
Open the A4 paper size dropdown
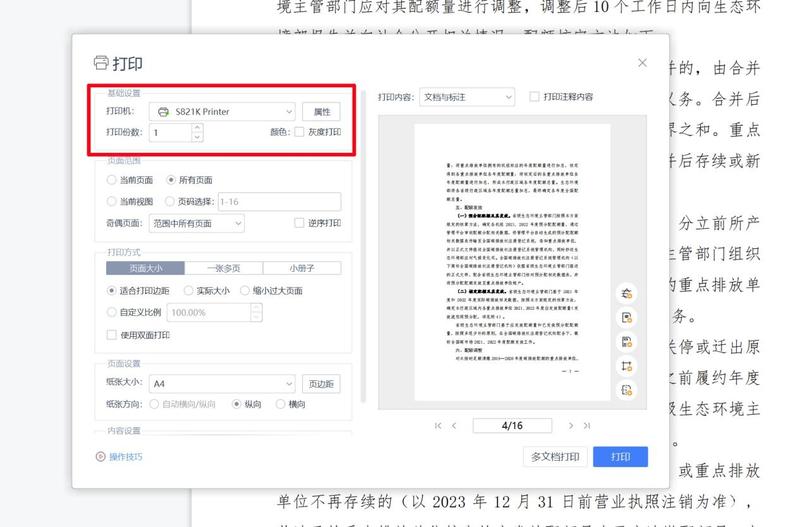(222, 384)
